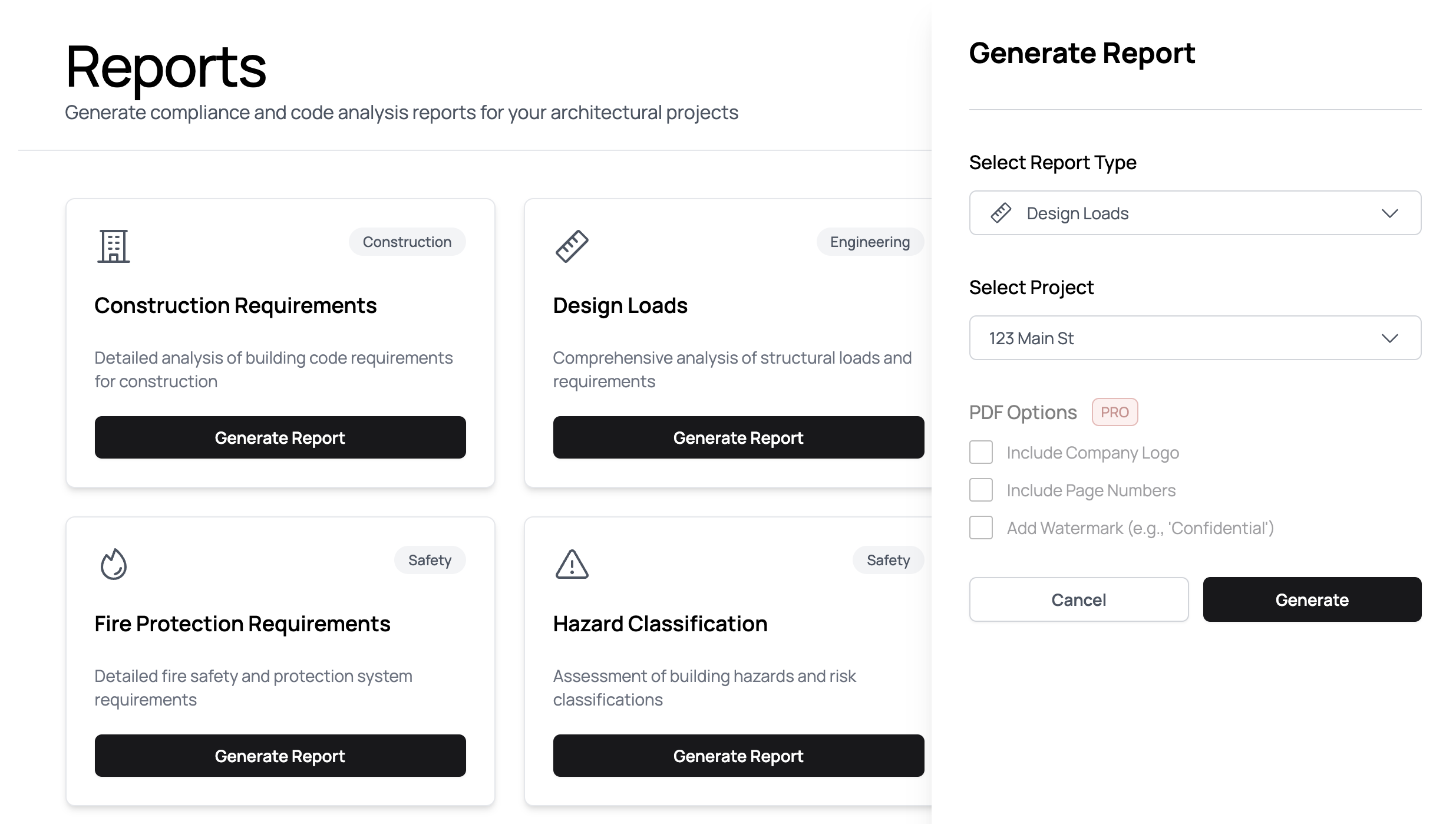Click the Engineering category tag
1456x824 pixels.
pyautogui.click(x=869, y=242)
